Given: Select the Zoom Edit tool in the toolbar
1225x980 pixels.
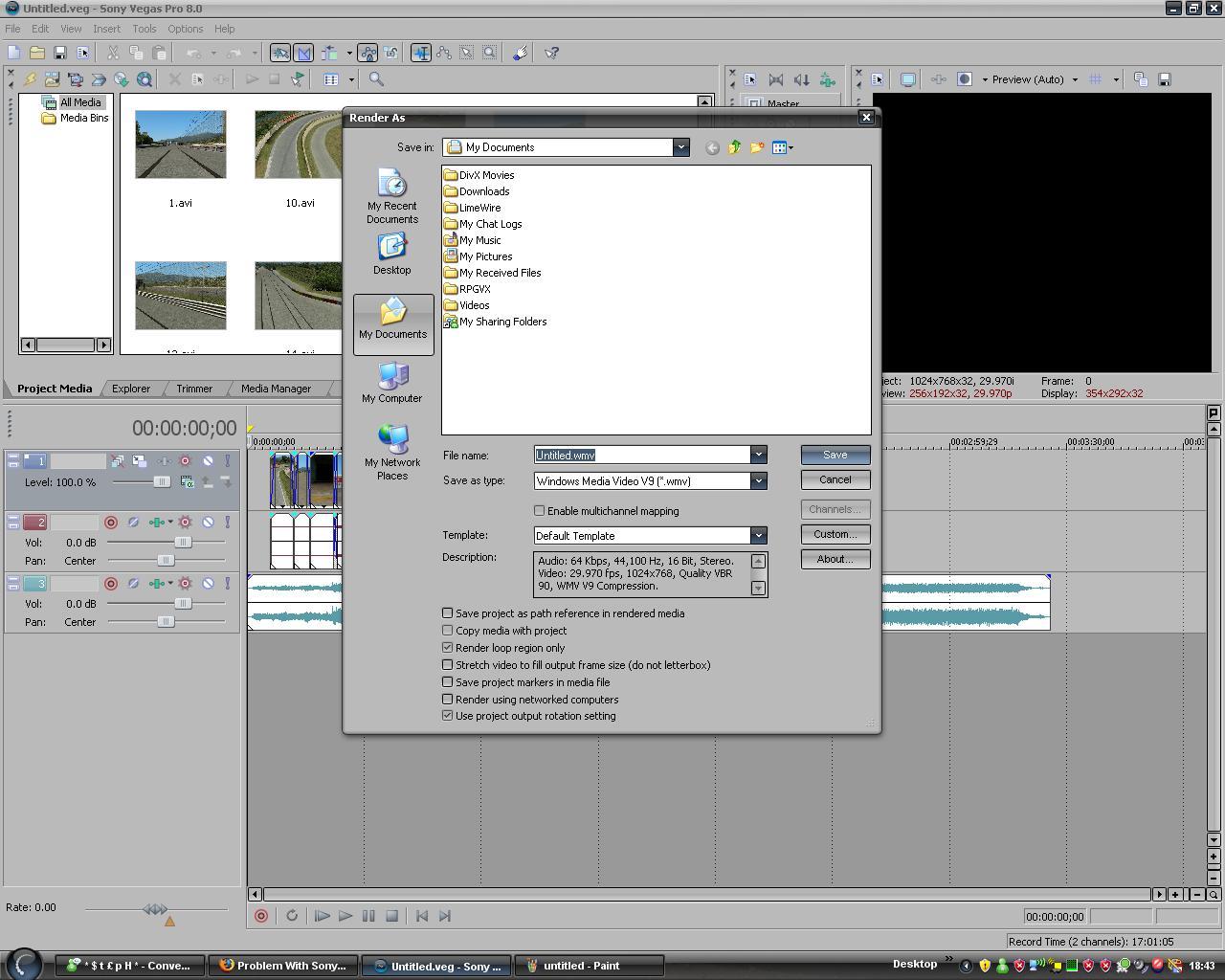Looking at the screenshot, I should [x=490, y=53].
